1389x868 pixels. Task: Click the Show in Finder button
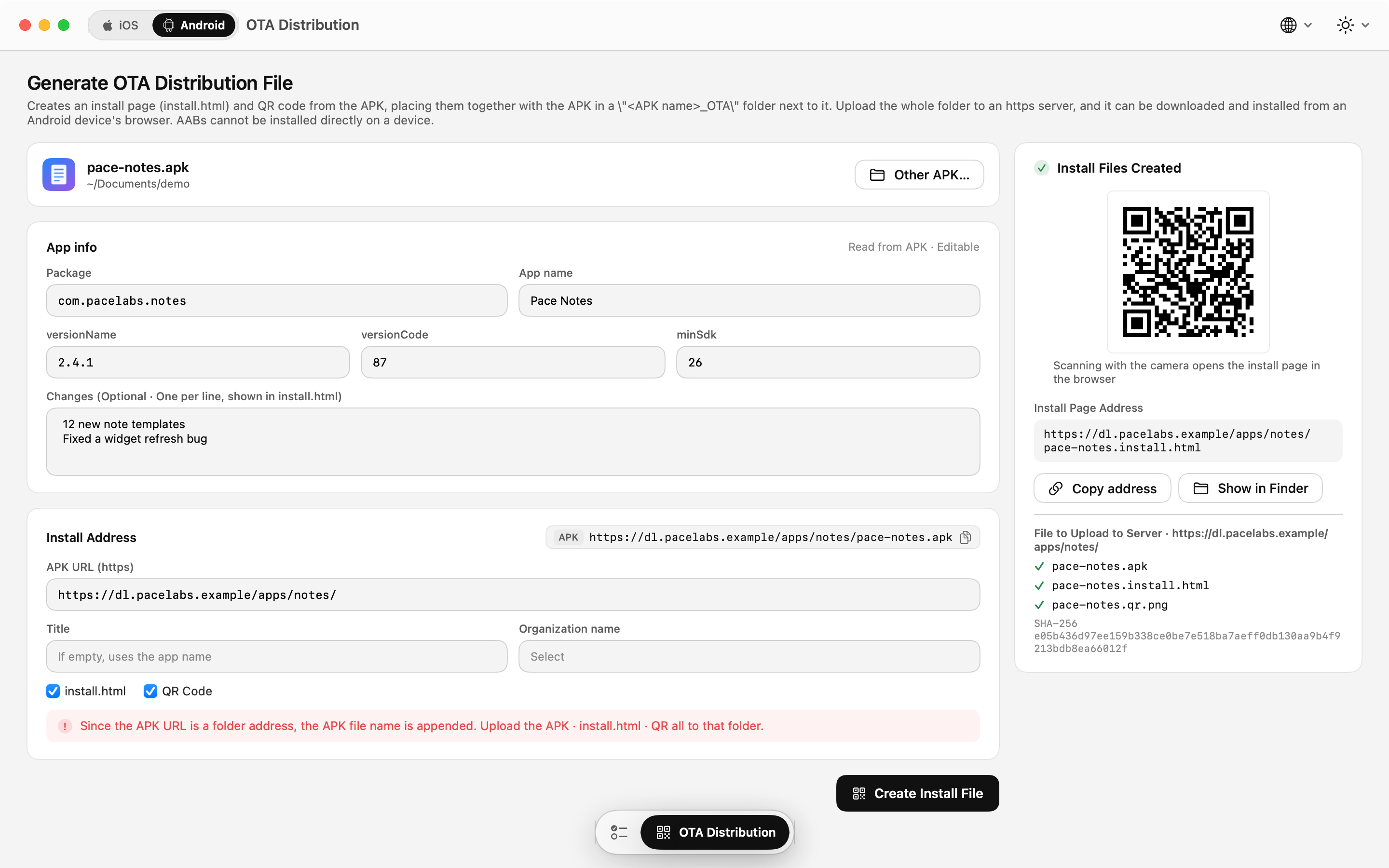[1250, 488]
